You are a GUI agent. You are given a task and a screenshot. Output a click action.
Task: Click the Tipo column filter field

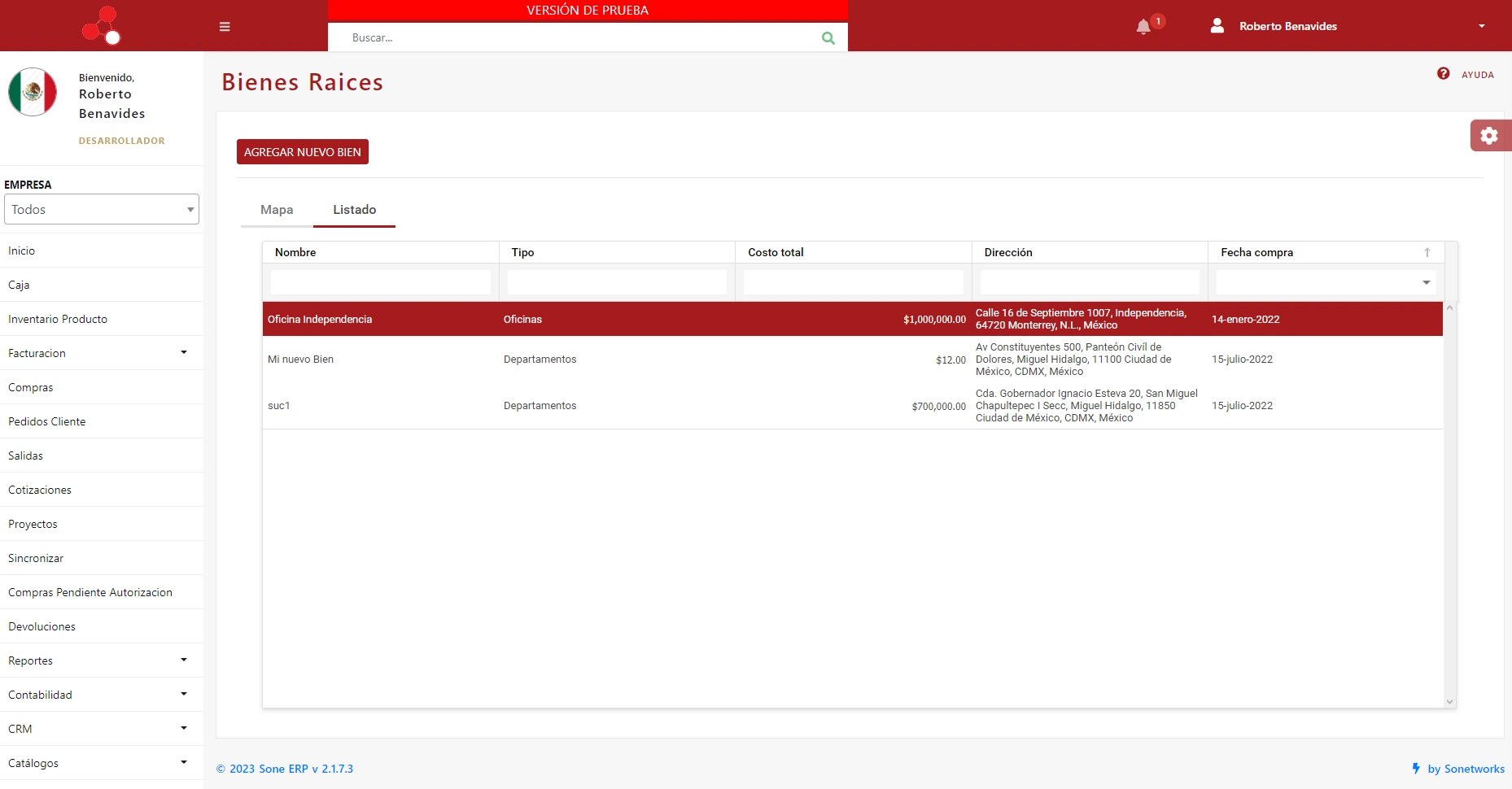[x=617, y=282]
